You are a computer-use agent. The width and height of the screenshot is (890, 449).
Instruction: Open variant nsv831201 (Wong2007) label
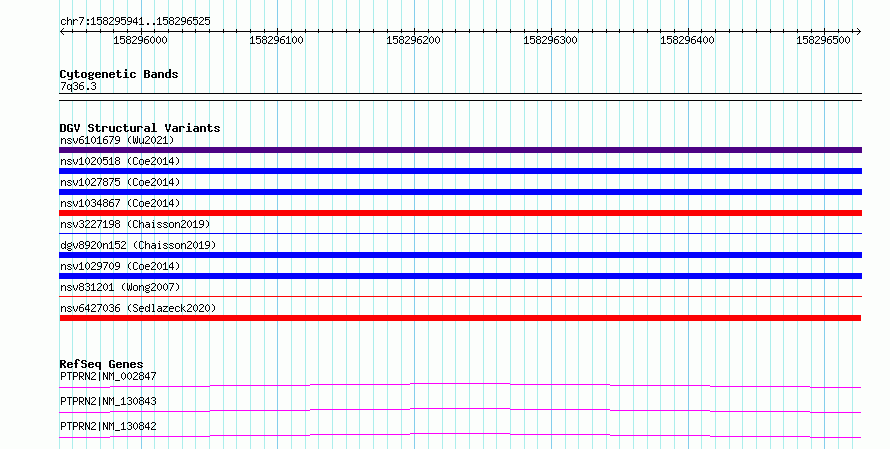click(x=120, y=287)
